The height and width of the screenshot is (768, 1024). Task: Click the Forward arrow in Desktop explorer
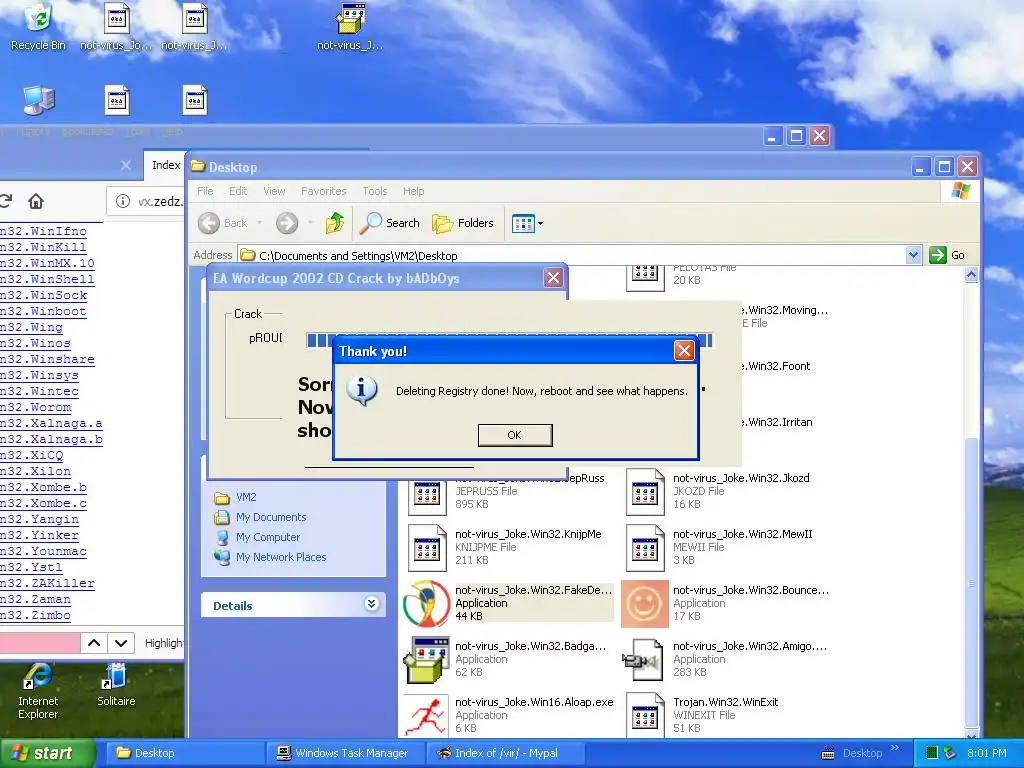287,223
